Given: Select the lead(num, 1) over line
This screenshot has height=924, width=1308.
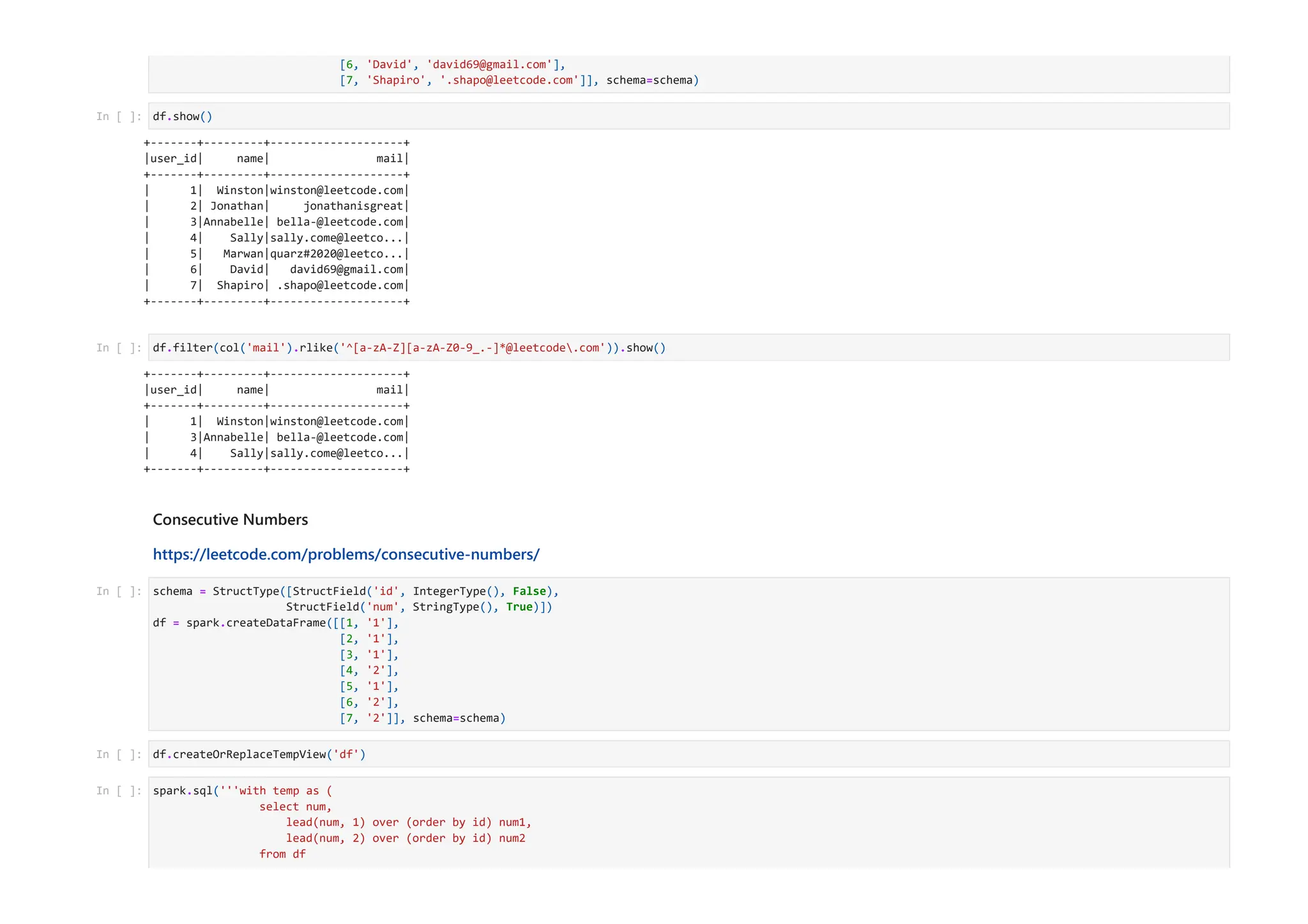Looking at the screenshot, I should [x=409, y=822].
